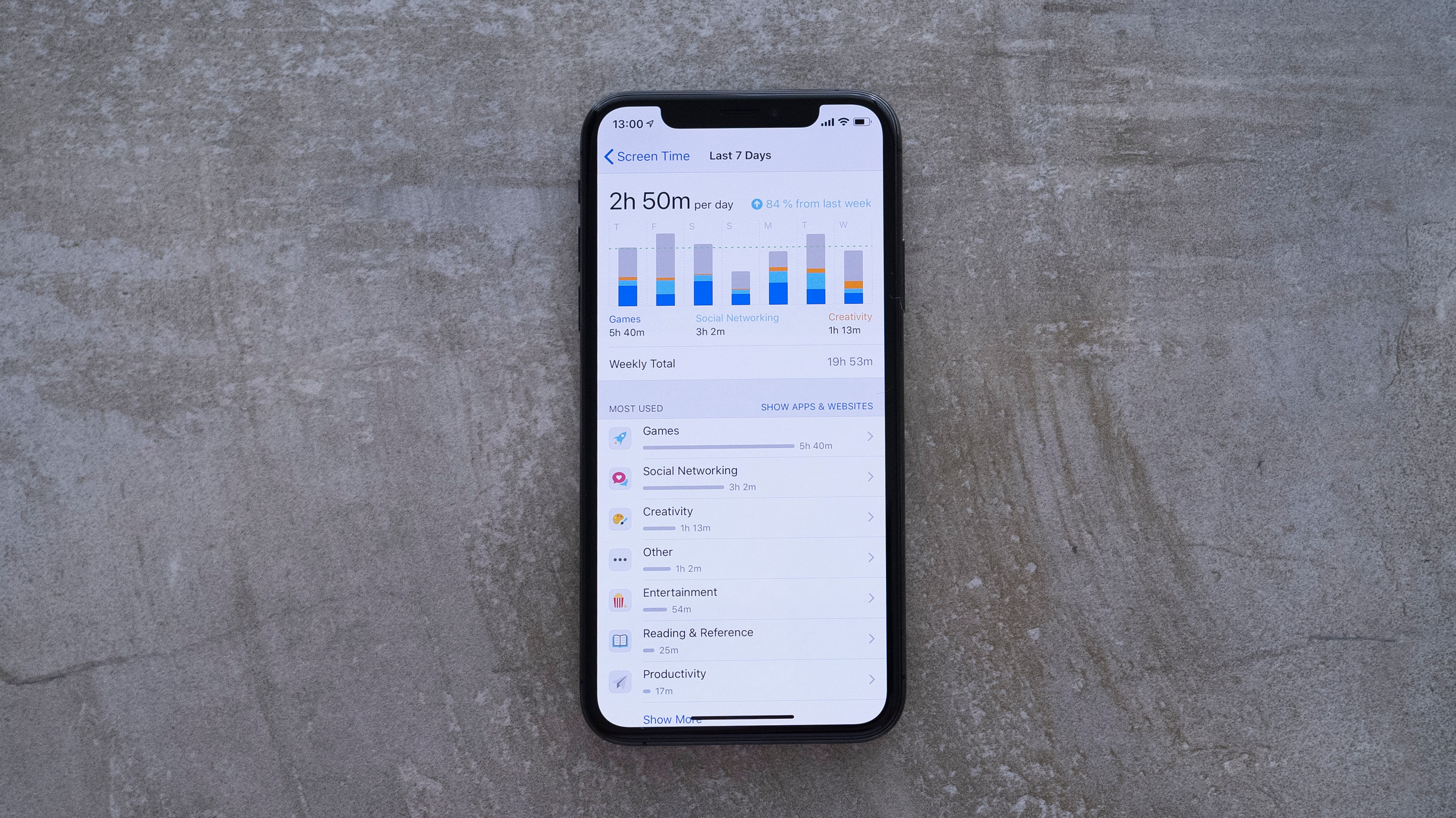Expand the Games usage details
The image size is (1456, 818).
pos(740,438)
